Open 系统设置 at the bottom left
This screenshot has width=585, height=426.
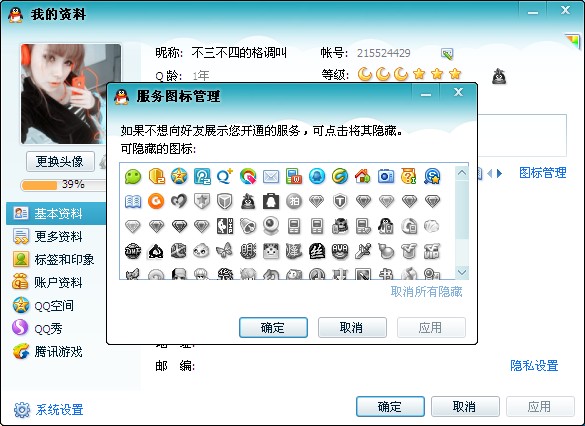point(49,410)
